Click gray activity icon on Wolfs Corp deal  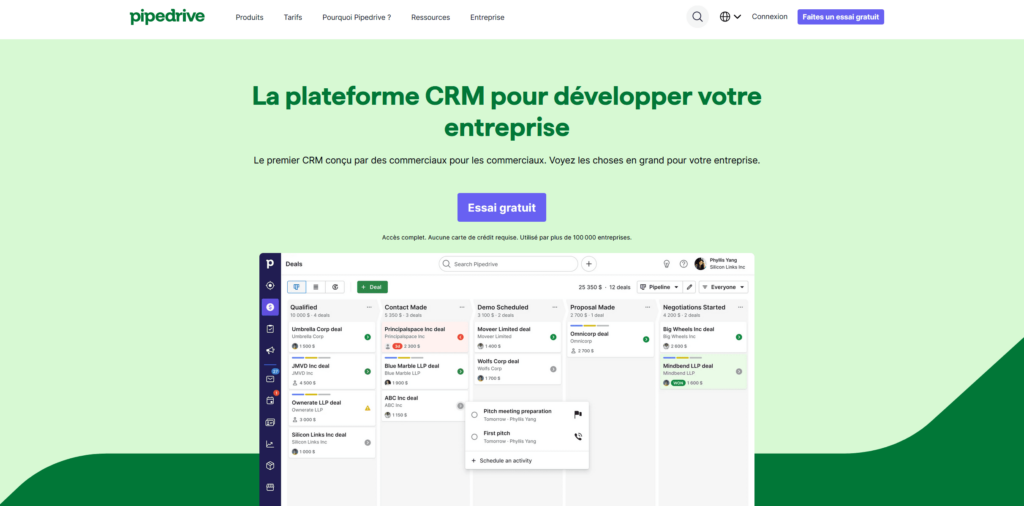coord(553,369)
